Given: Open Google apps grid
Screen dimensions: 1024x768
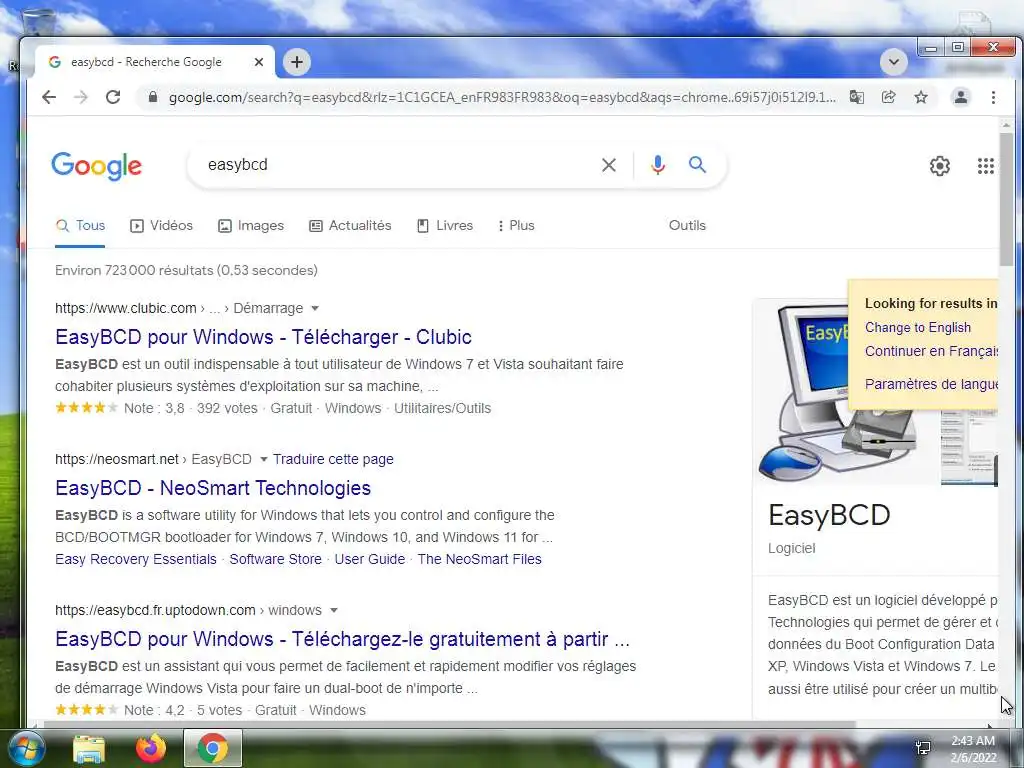Looking at the screenshot, I should point(985,166).
